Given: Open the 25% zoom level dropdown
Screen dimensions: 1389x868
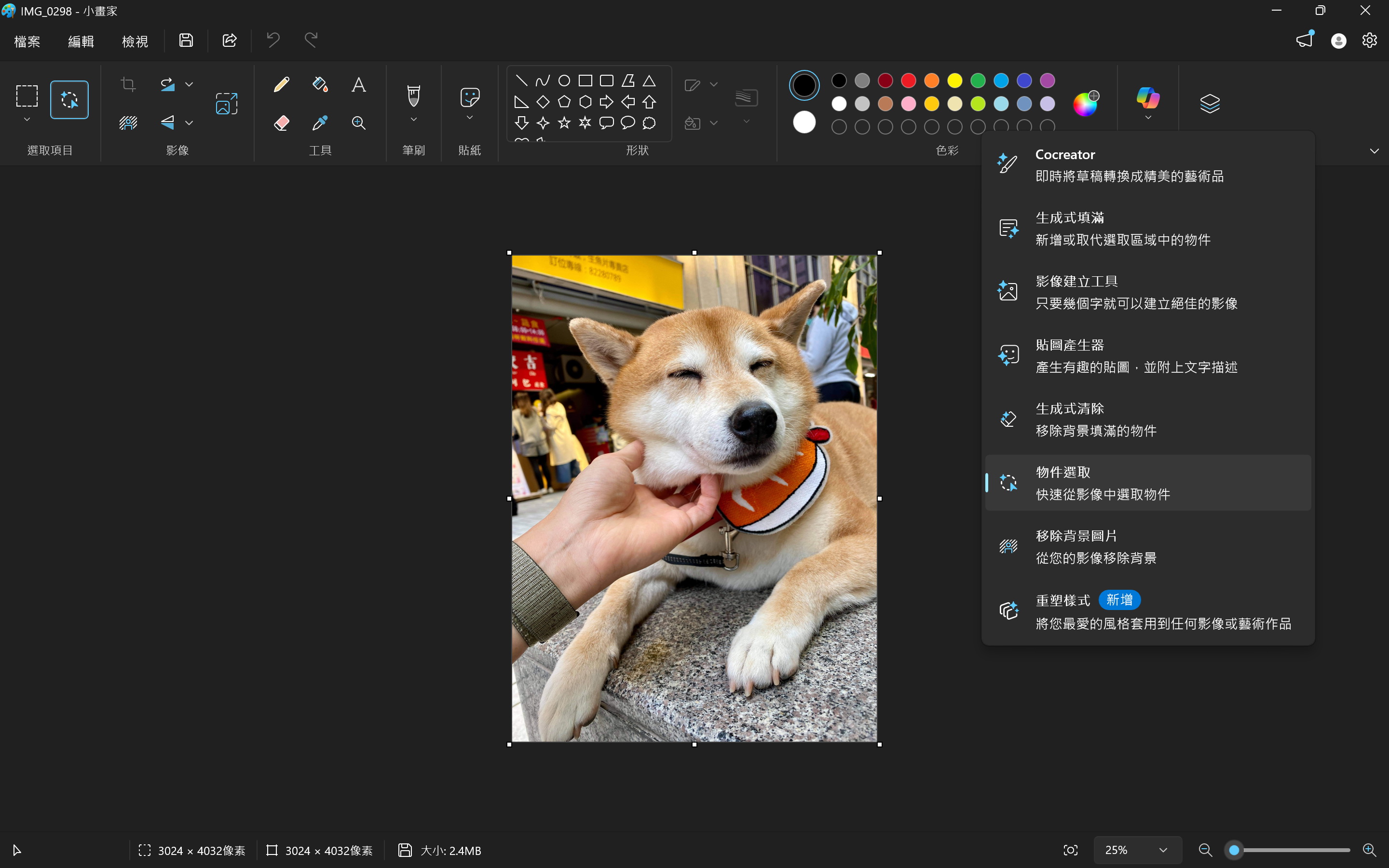Looking at the screenshot, I should [1137, 850].
